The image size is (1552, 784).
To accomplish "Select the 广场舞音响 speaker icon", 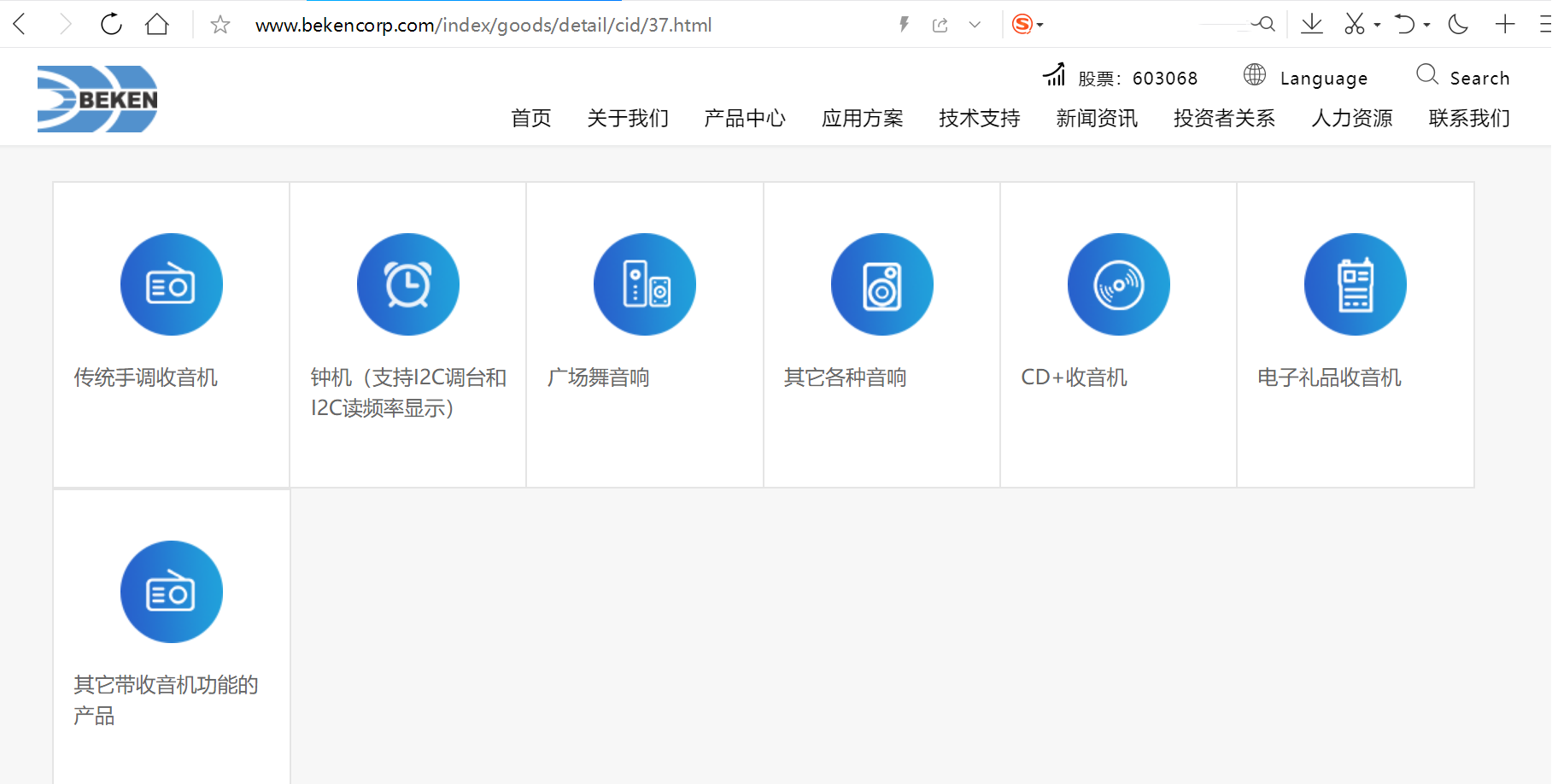I will (644, 284).
